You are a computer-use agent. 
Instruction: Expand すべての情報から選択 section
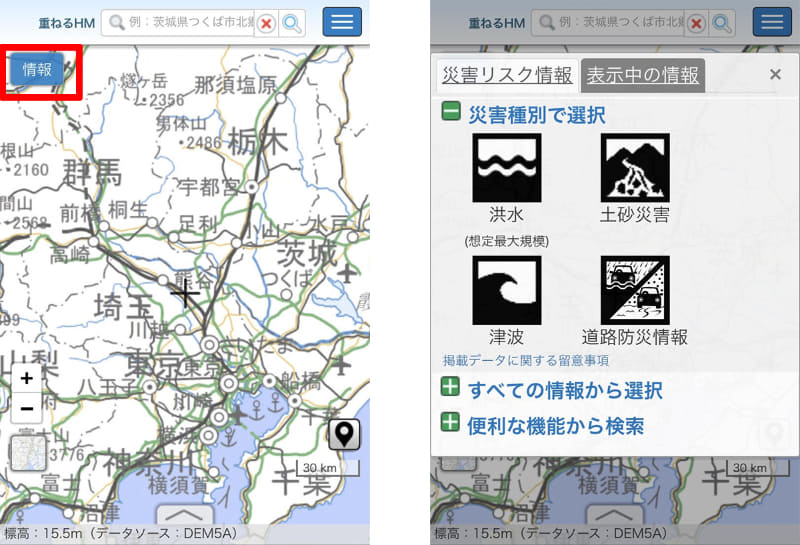451,387
